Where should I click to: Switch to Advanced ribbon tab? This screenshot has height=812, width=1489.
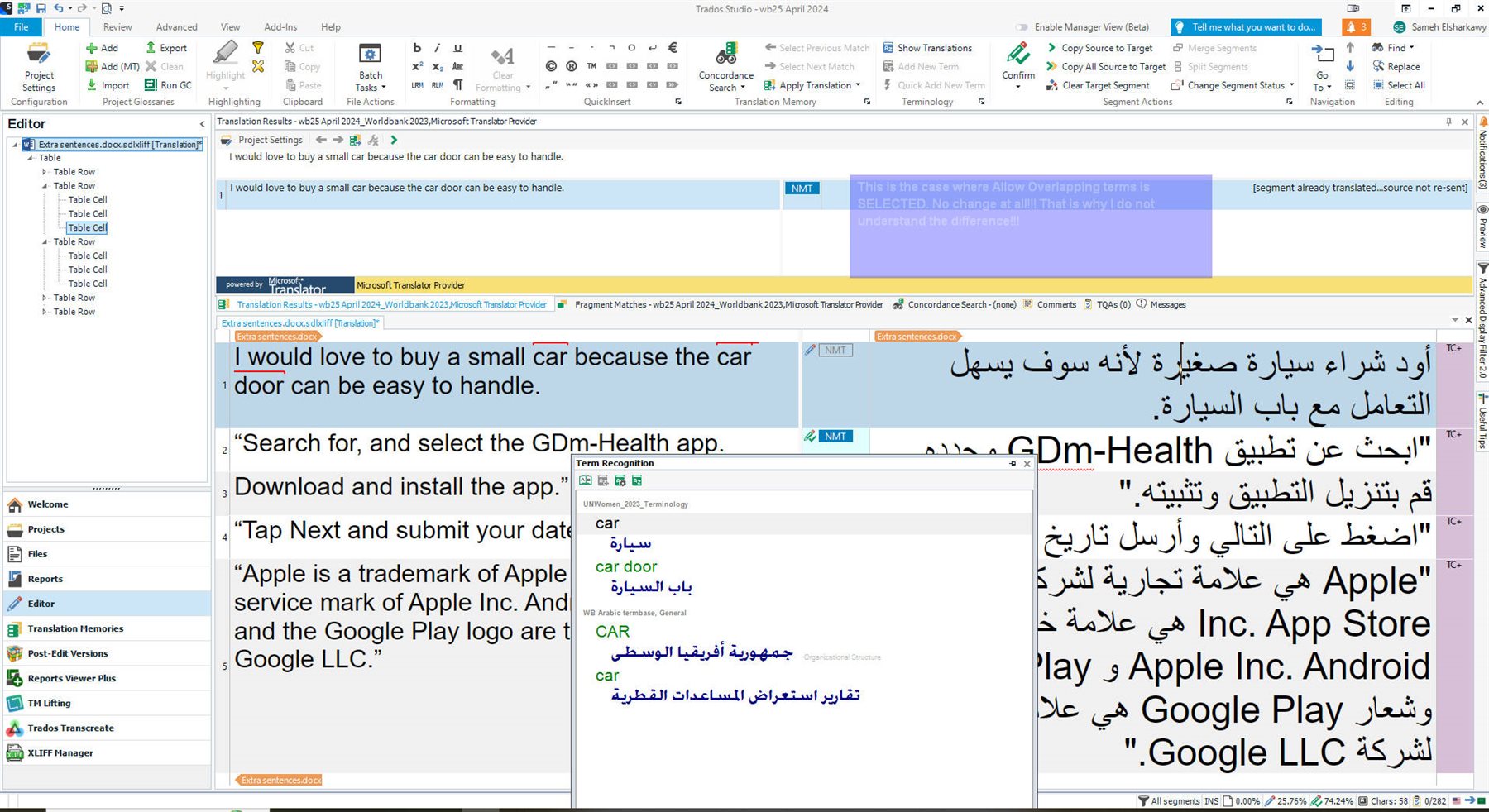pos(176,27)
